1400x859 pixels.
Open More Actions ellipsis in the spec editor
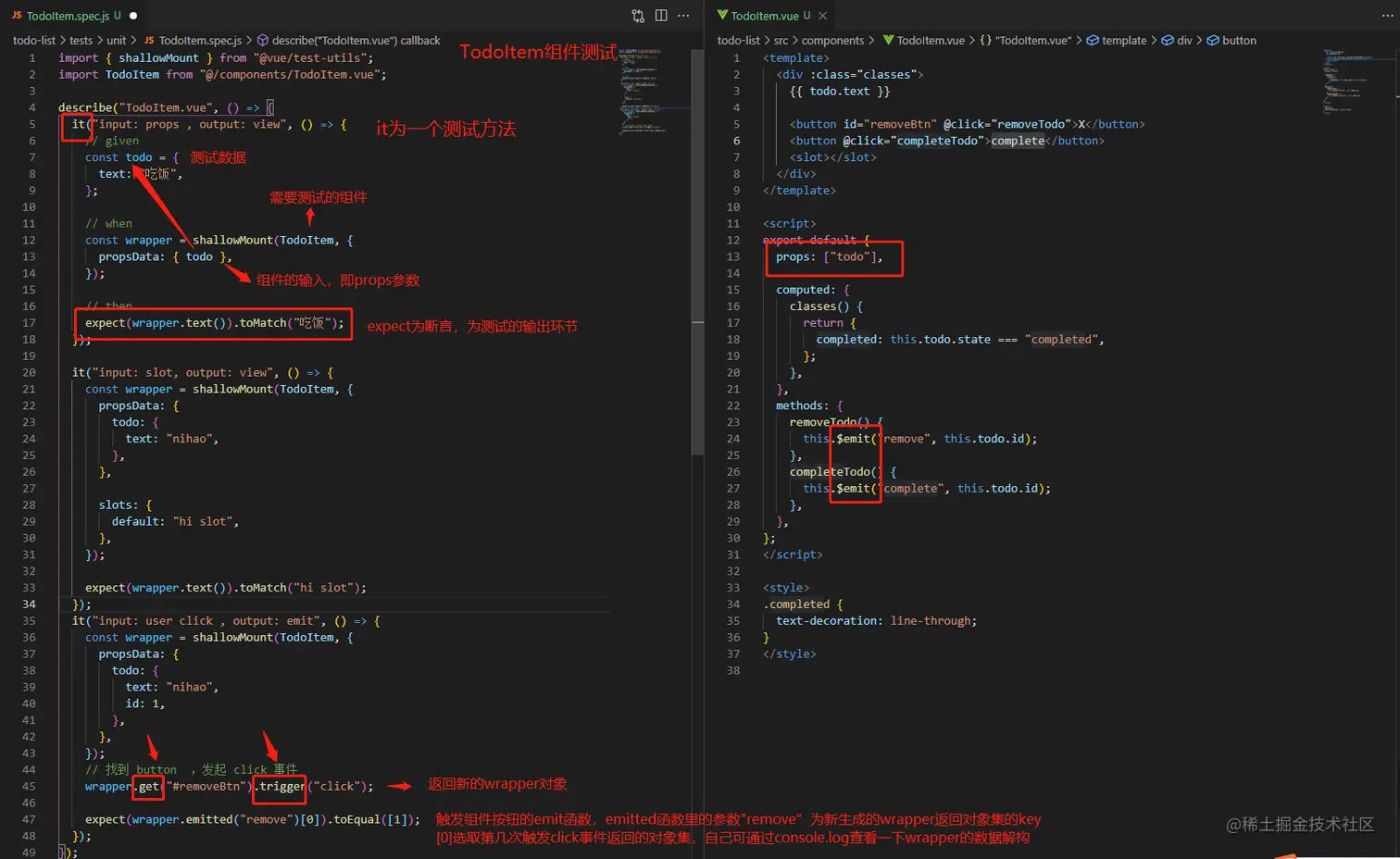click(683, 16)
